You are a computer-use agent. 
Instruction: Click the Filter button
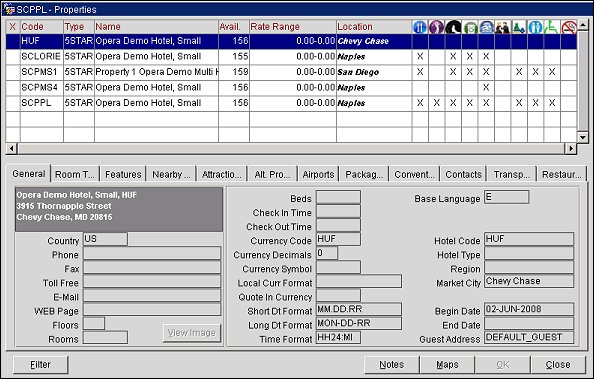pyautogui.click(x=41, y=365)
